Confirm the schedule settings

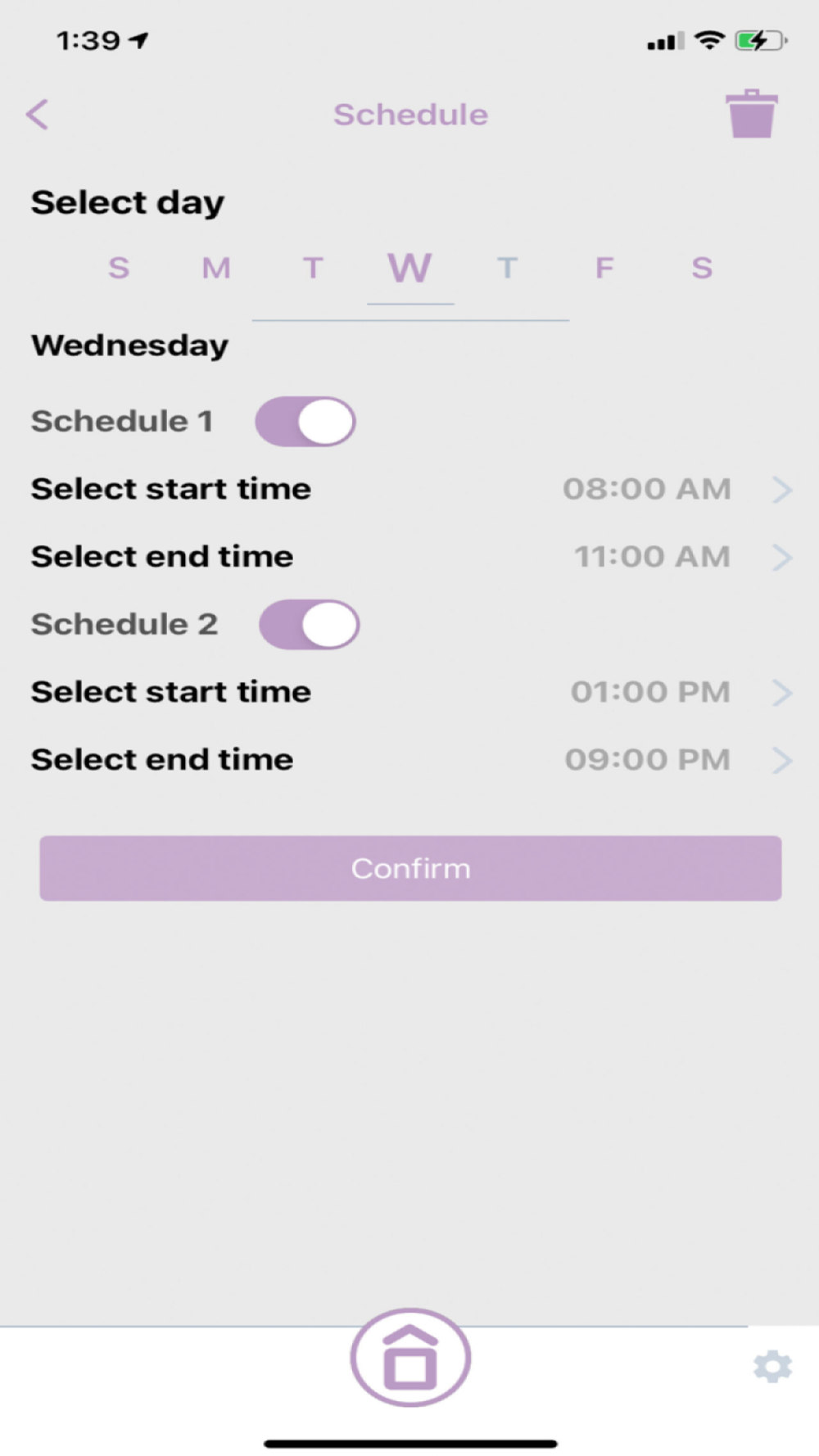point(410,868)
